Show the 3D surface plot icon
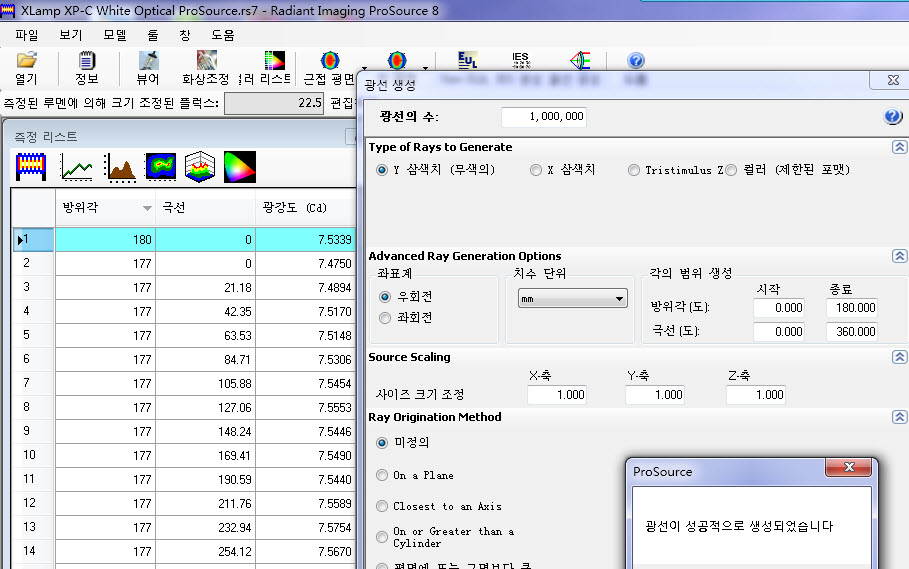 (200, 167)
